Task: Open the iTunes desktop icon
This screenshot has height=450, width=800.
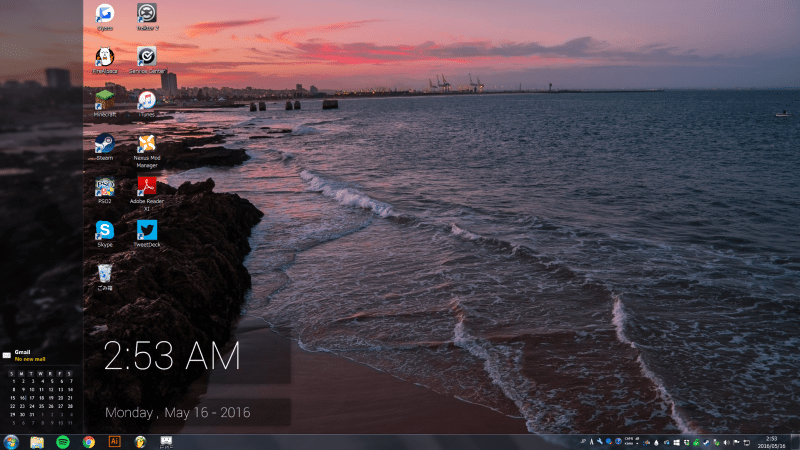Action: 147,101
